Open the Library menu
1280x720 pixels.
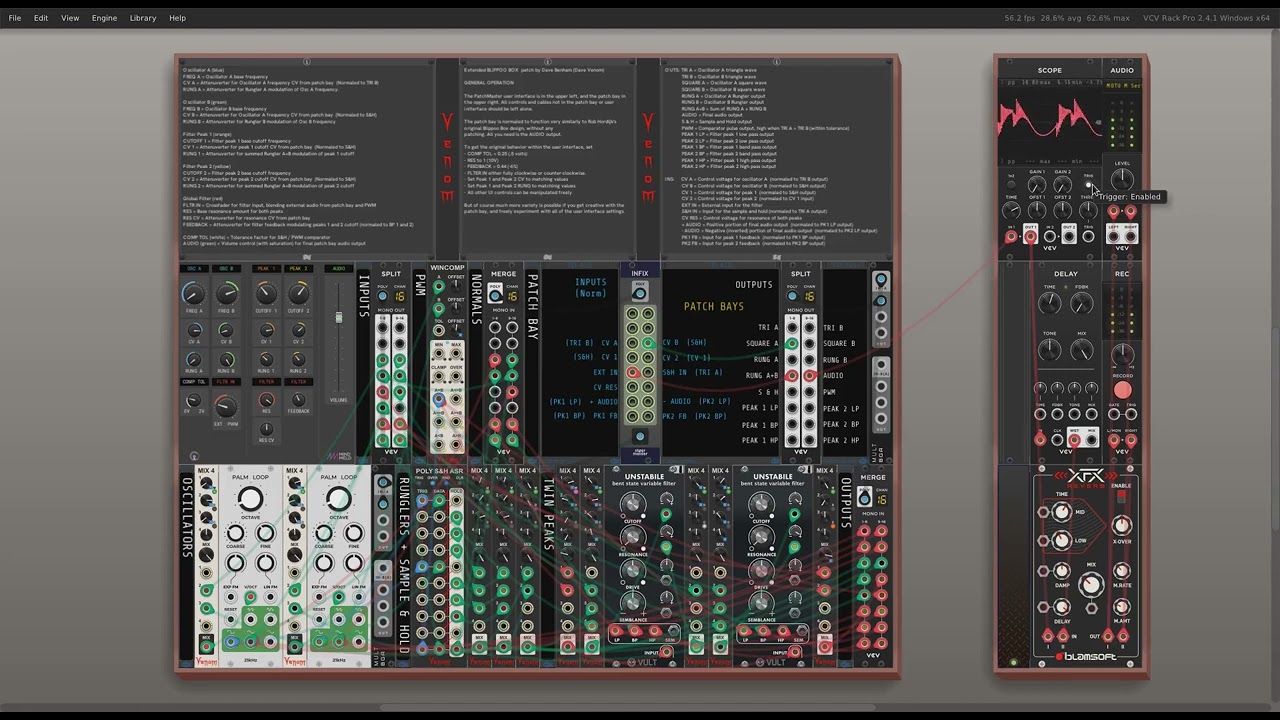(x=143, y=18)
